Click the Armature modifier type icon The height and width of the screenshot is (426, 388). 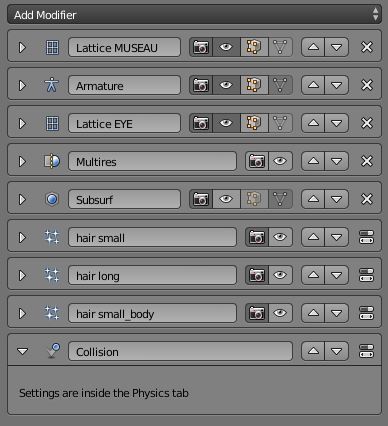[52, 85]
